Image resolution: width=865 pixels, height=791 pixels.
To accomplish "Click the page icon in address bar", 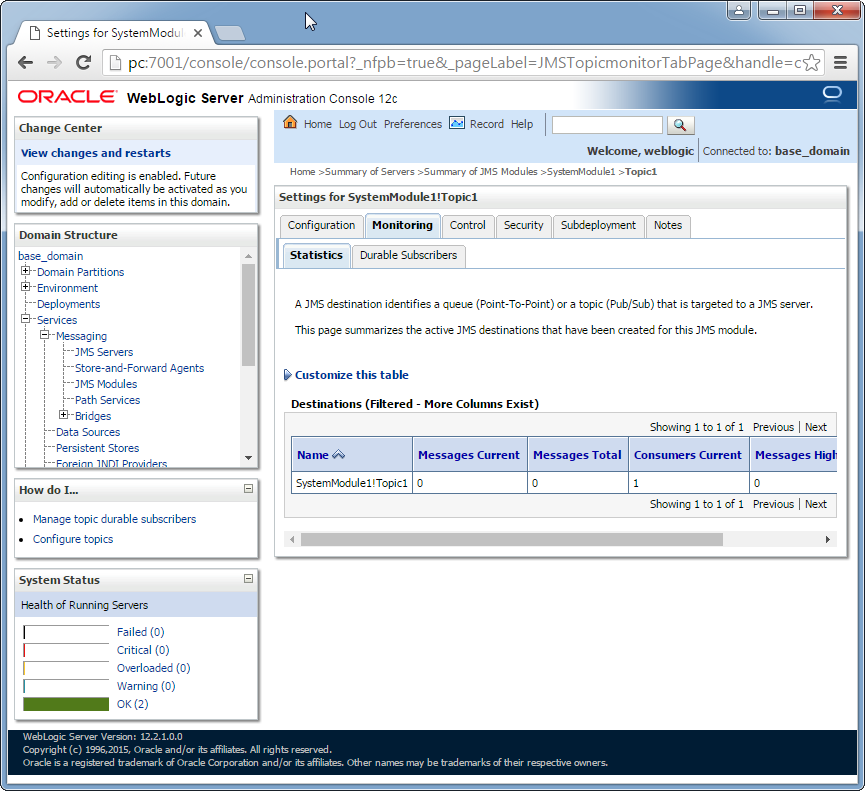I will (115, 63).
